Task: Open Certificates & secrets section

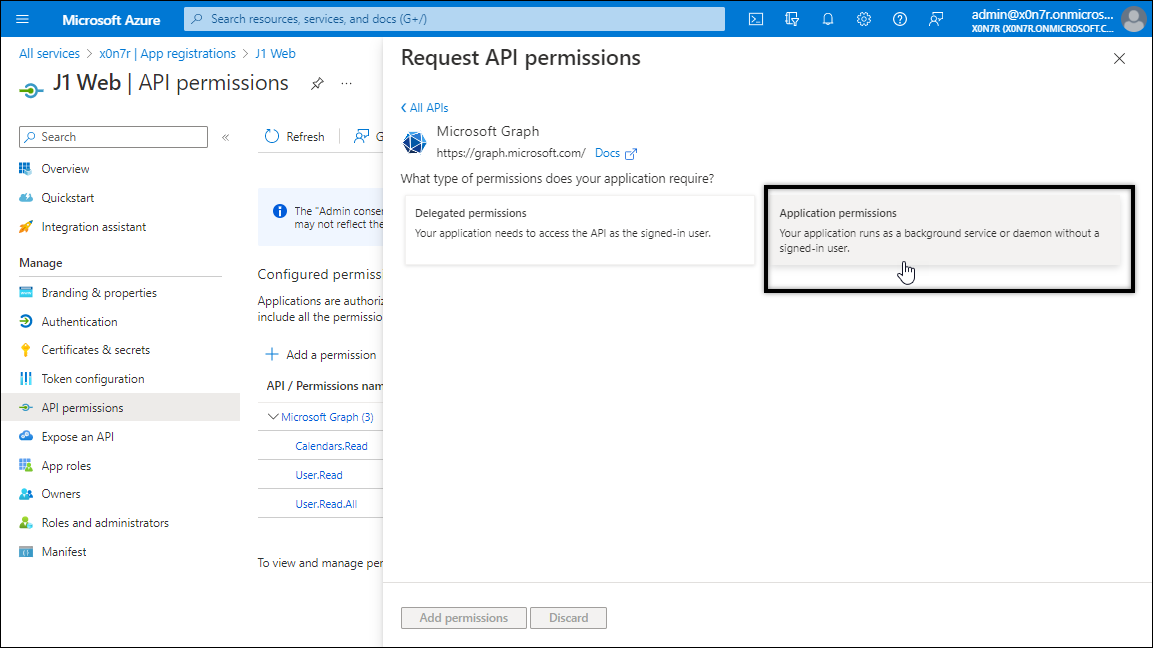Action: click(x=95, y=350)
